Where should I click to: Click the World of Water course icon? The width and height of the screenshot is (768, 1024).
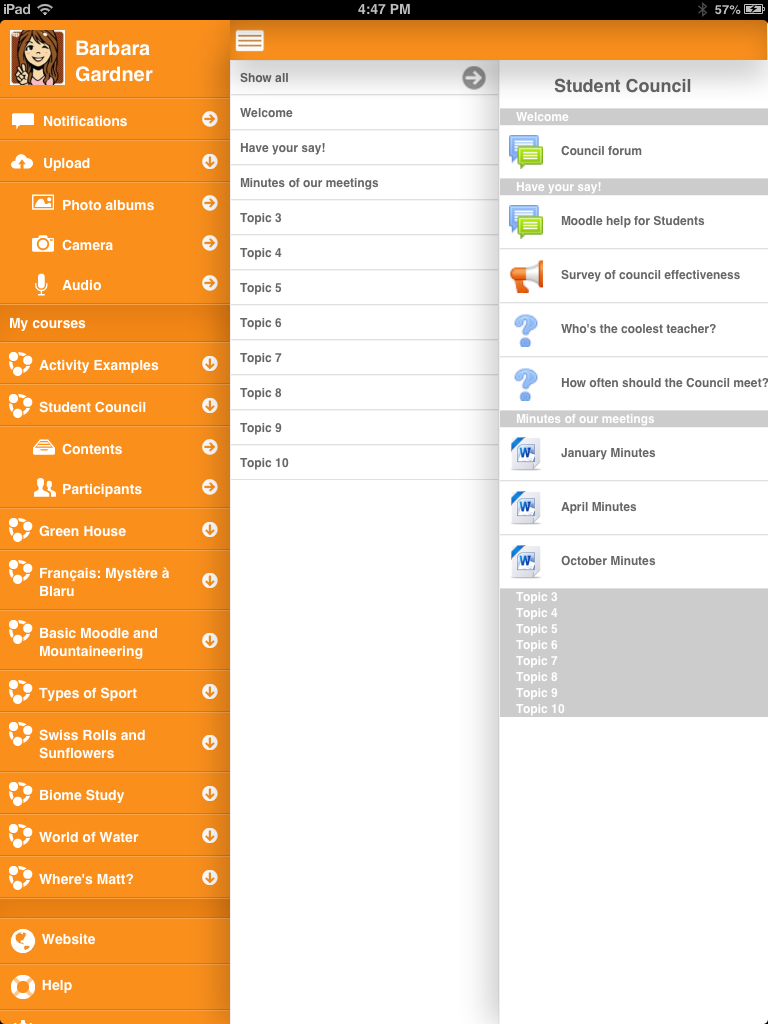tap(20, 835)
